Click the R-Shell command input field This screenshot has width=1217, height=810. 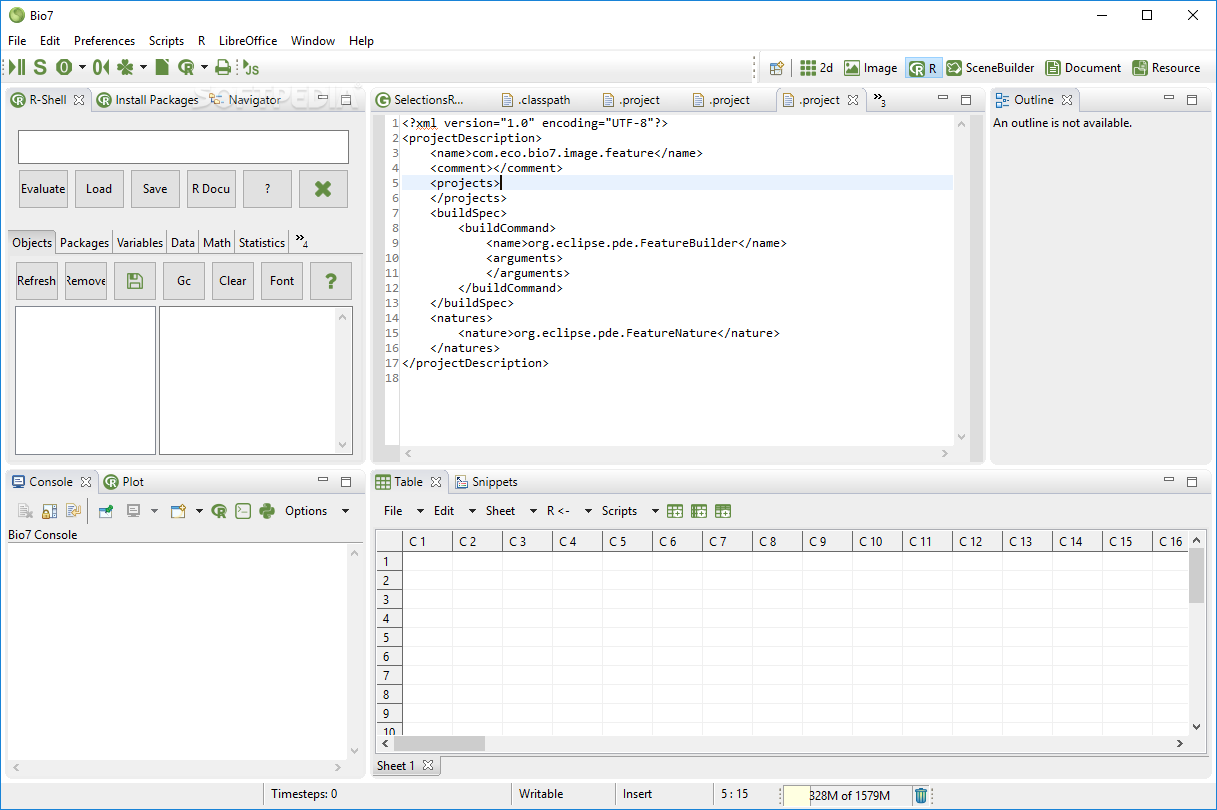[183, 147]
